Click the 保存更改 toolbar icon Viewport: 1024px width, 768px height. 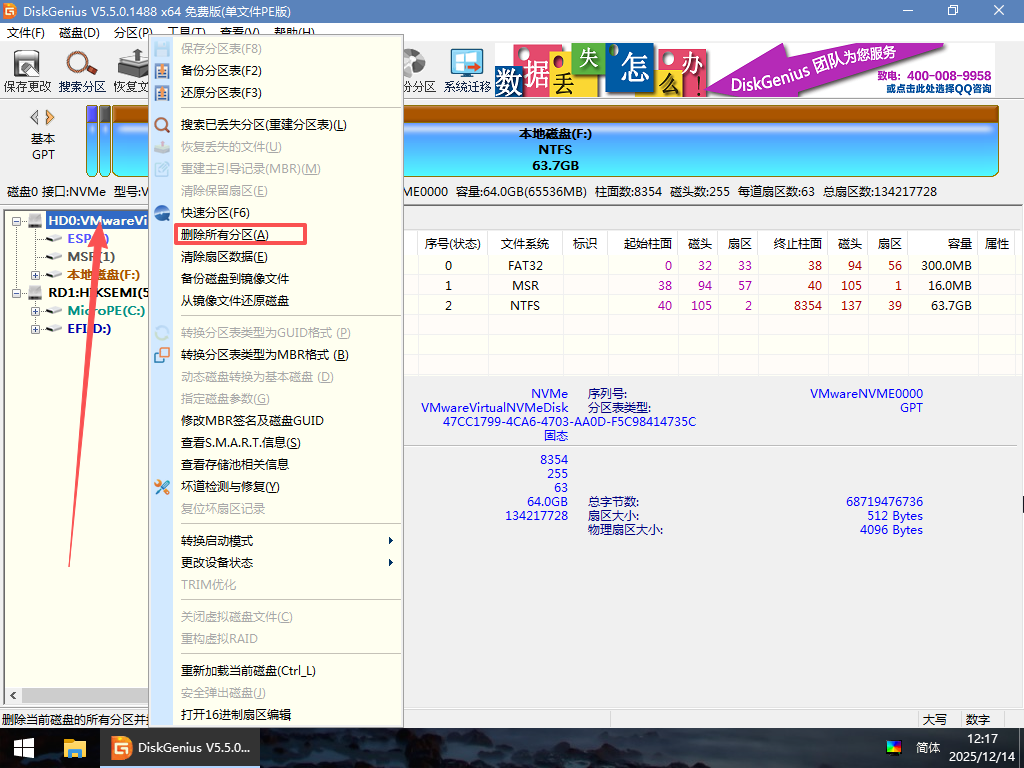(x=27, y=71)
